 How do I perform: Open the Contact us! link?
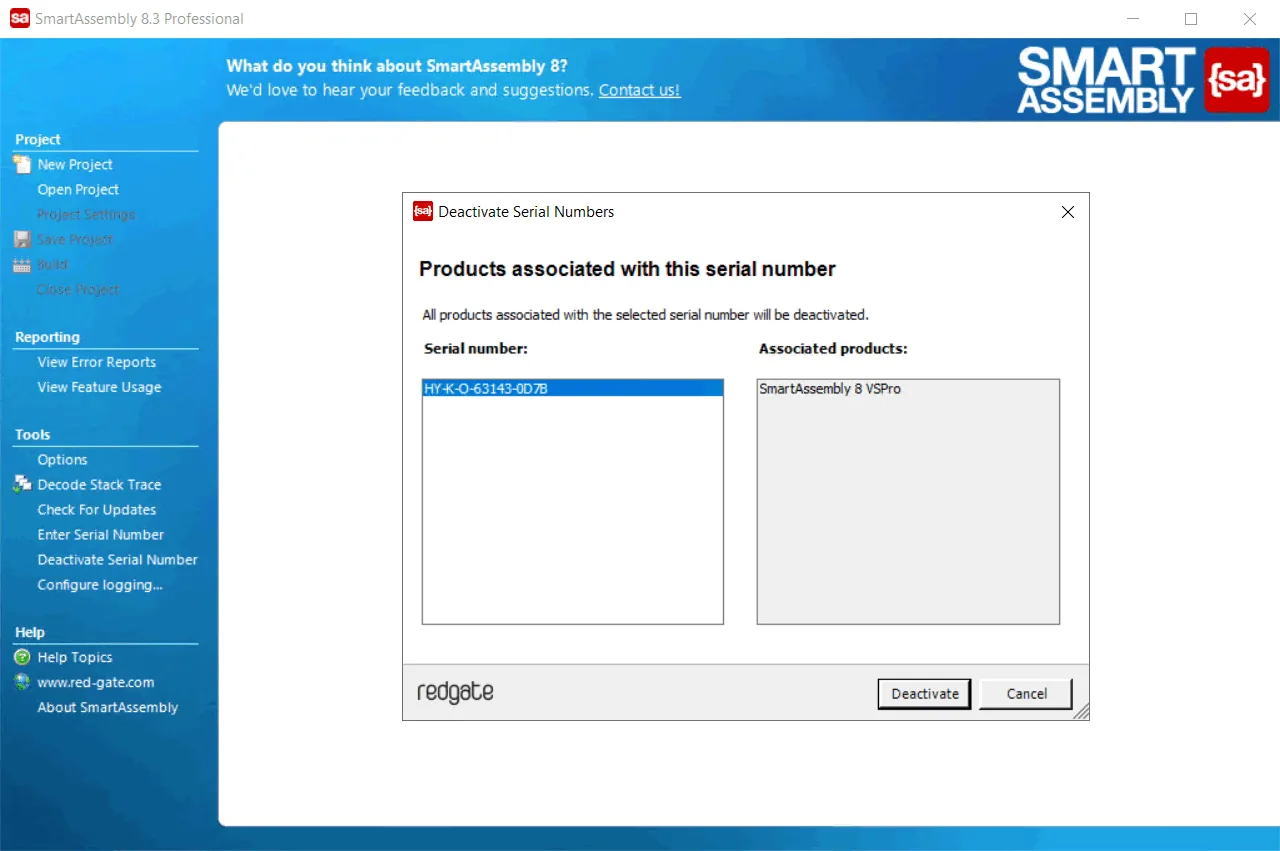(639, 90)
